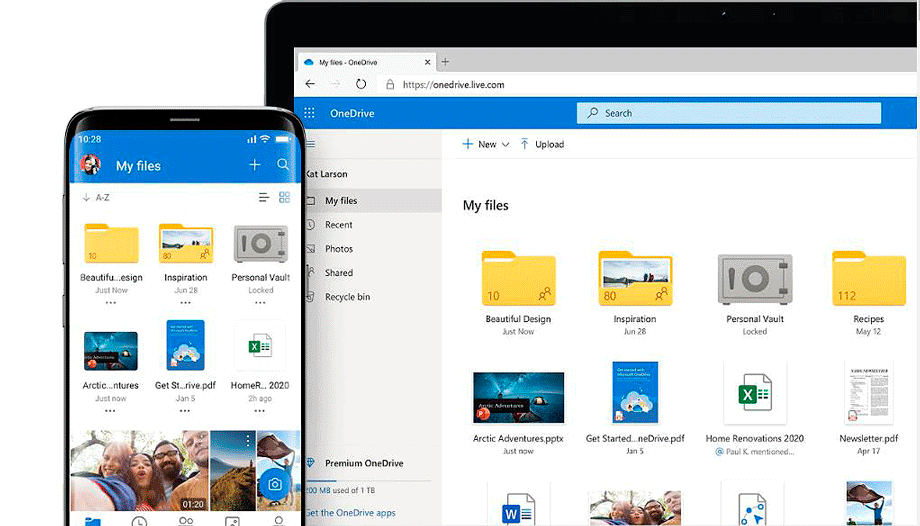920x526 pixels.
Task: Tap the plus add icon on phone
Action: click(255, 165)
